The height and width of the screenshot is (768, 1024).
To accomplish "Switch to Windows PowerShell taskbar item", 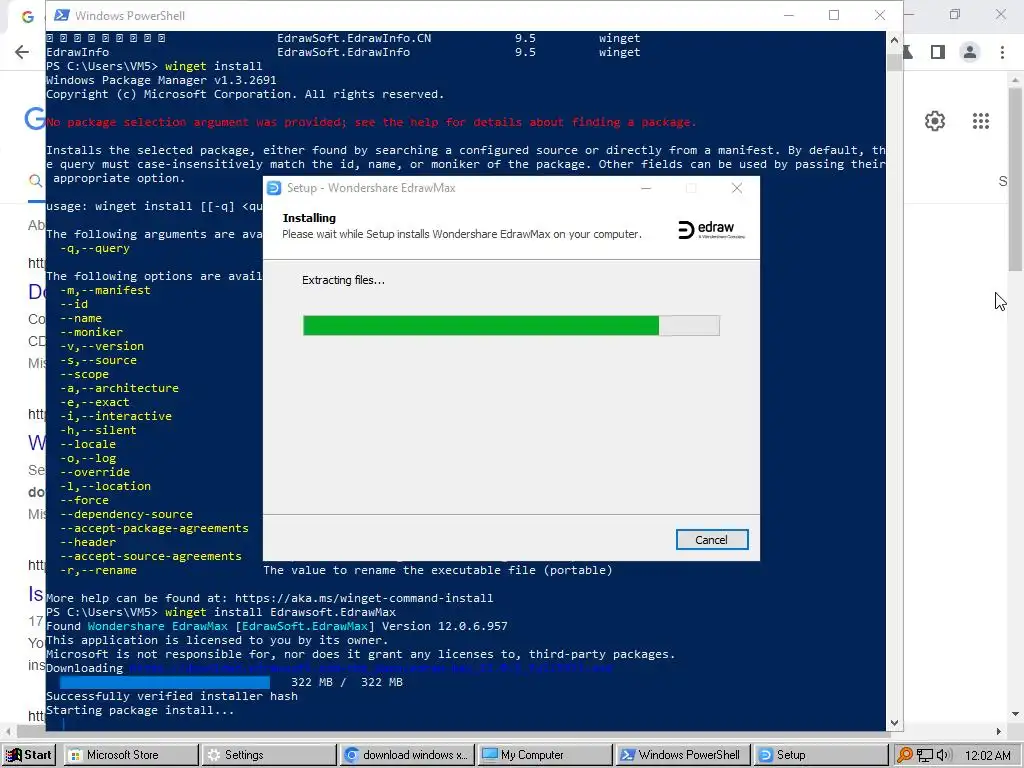I will (683, 755).
